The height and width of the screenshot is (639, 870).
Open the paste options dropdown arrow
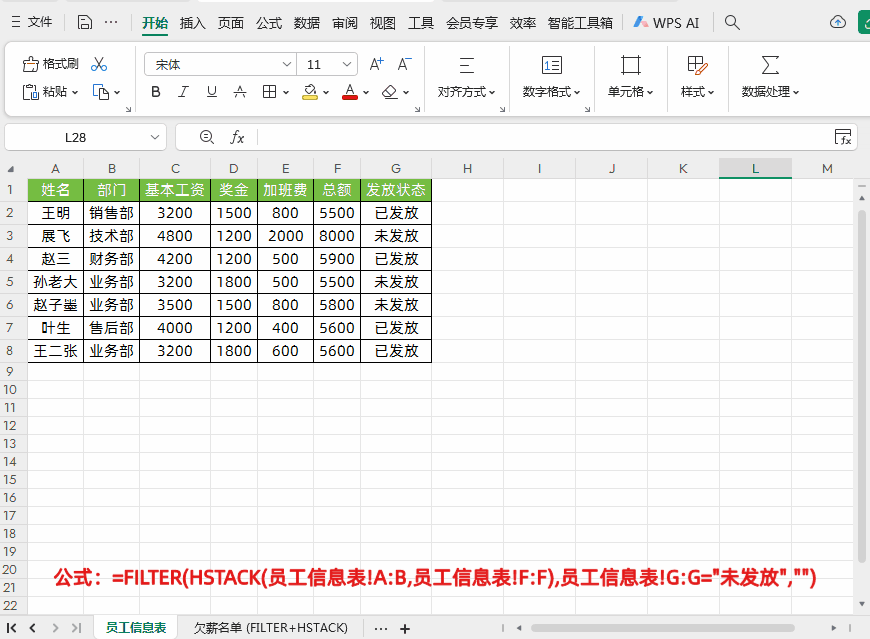tap(75, 93)
